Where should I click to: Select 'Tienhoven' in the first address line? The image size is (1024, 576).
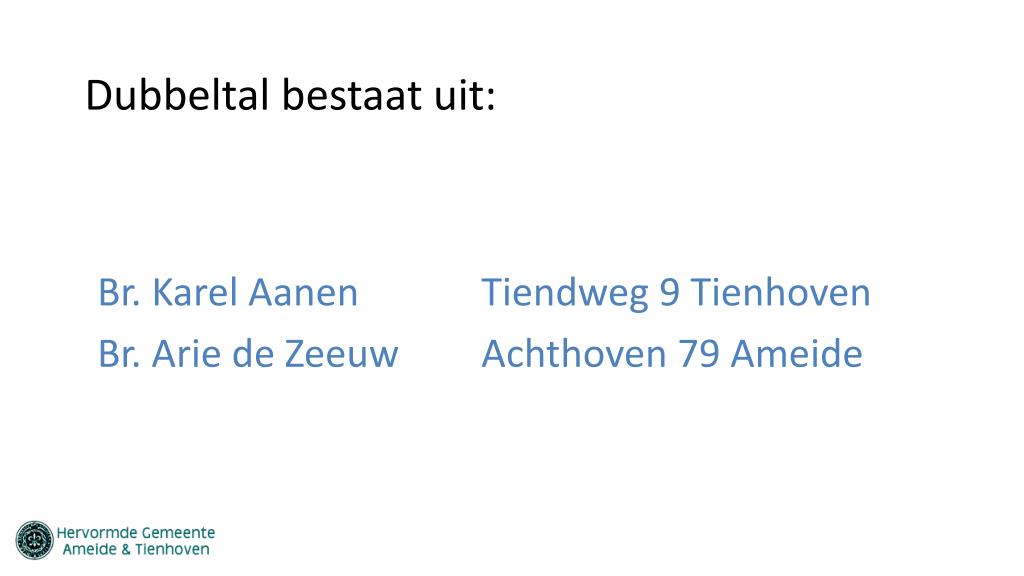coord(781,292)
